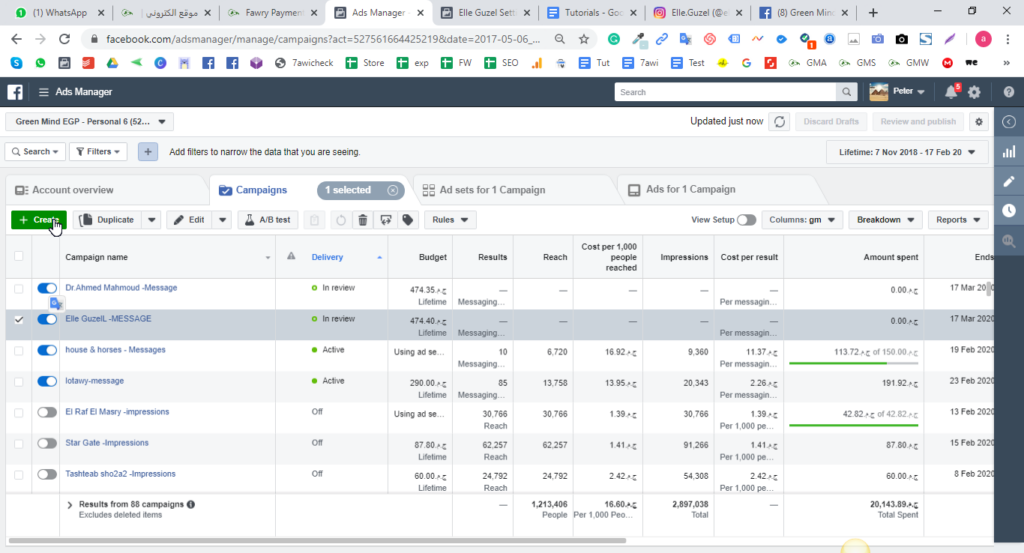Click the warning triangle column header
This screenshot has width=1024, height=553.
291,257
